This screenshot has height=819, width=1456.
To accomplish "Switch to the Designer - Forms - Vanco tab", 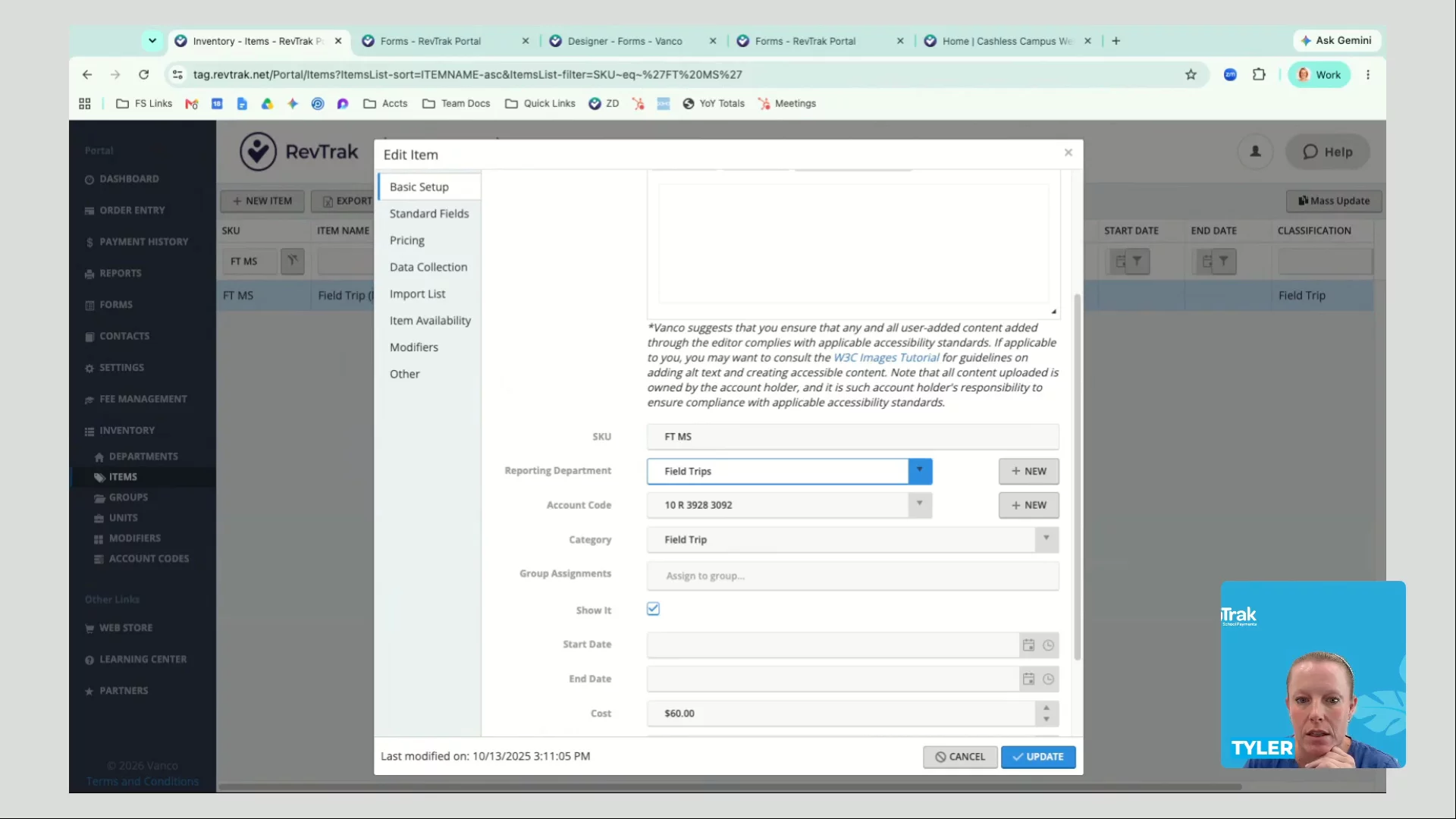I will [632, 41].
